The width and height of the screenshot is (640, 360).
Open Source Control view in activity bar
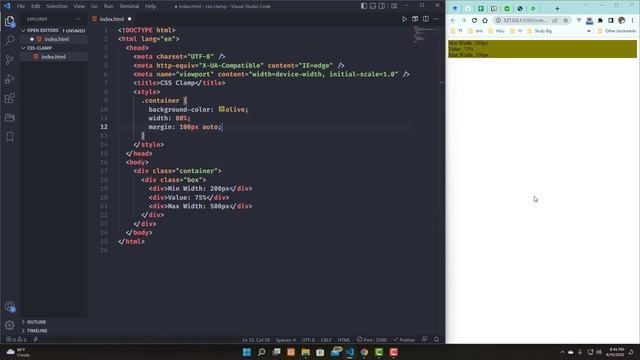10,60
